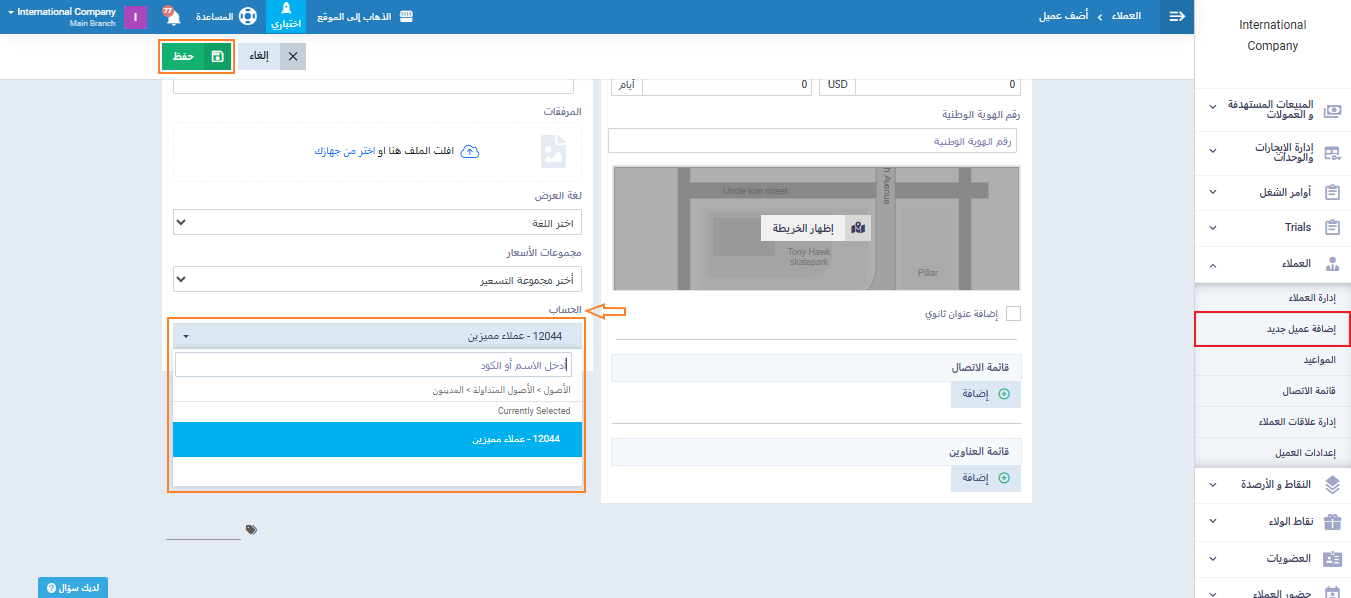Click the green save button
The width and height of the screenshot is (1351, 598).
pyautogui.click(x=197, y=57)
